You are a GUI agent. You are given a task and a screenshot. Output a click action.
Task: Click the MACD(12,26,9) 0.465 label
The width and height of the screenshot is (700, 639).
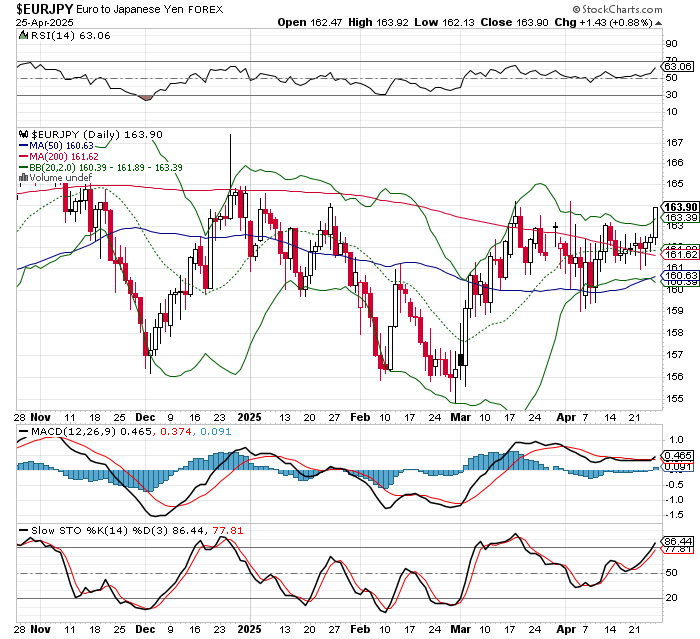(x=91, y=432)
